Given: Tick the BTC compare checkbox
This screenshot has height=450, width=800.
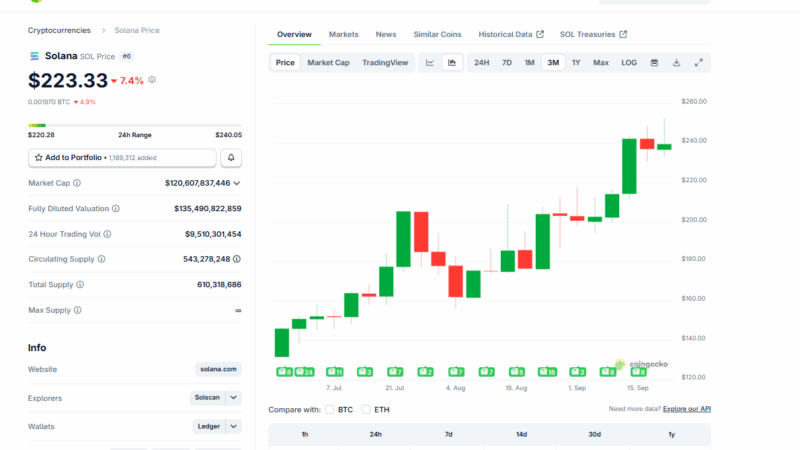Looking at the screenshot, I should [x=330, y=410].
